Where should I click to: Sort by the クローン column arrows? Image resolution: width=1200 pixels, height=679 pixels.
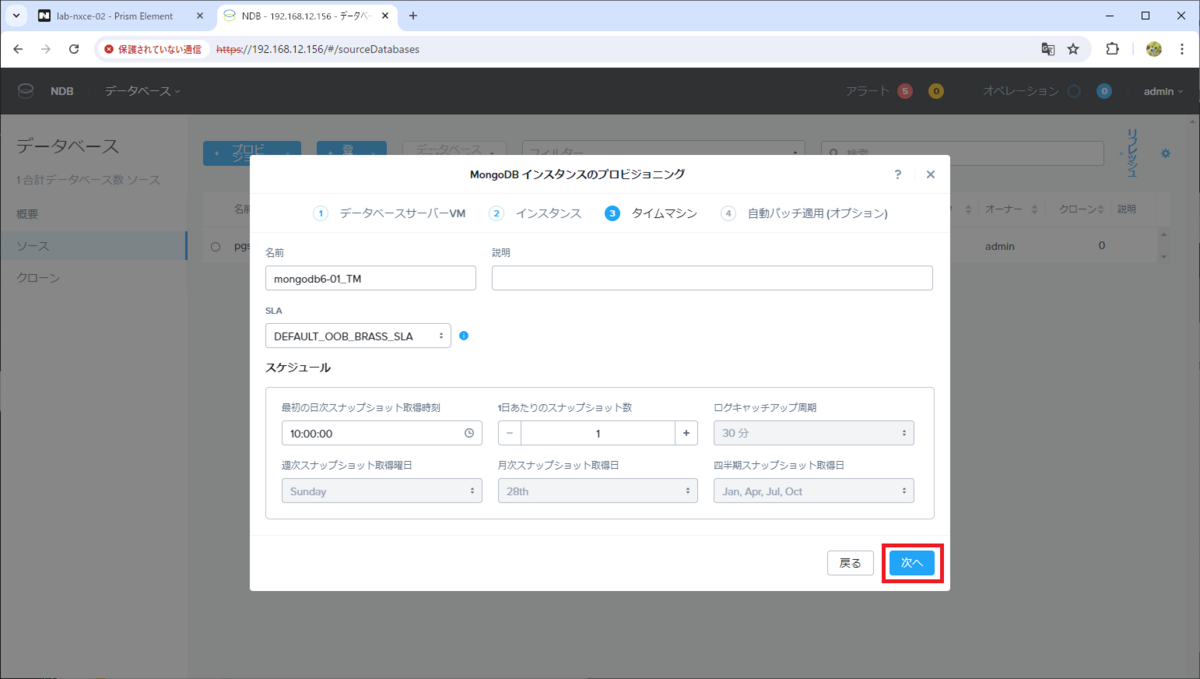(x=1103, y=209)
